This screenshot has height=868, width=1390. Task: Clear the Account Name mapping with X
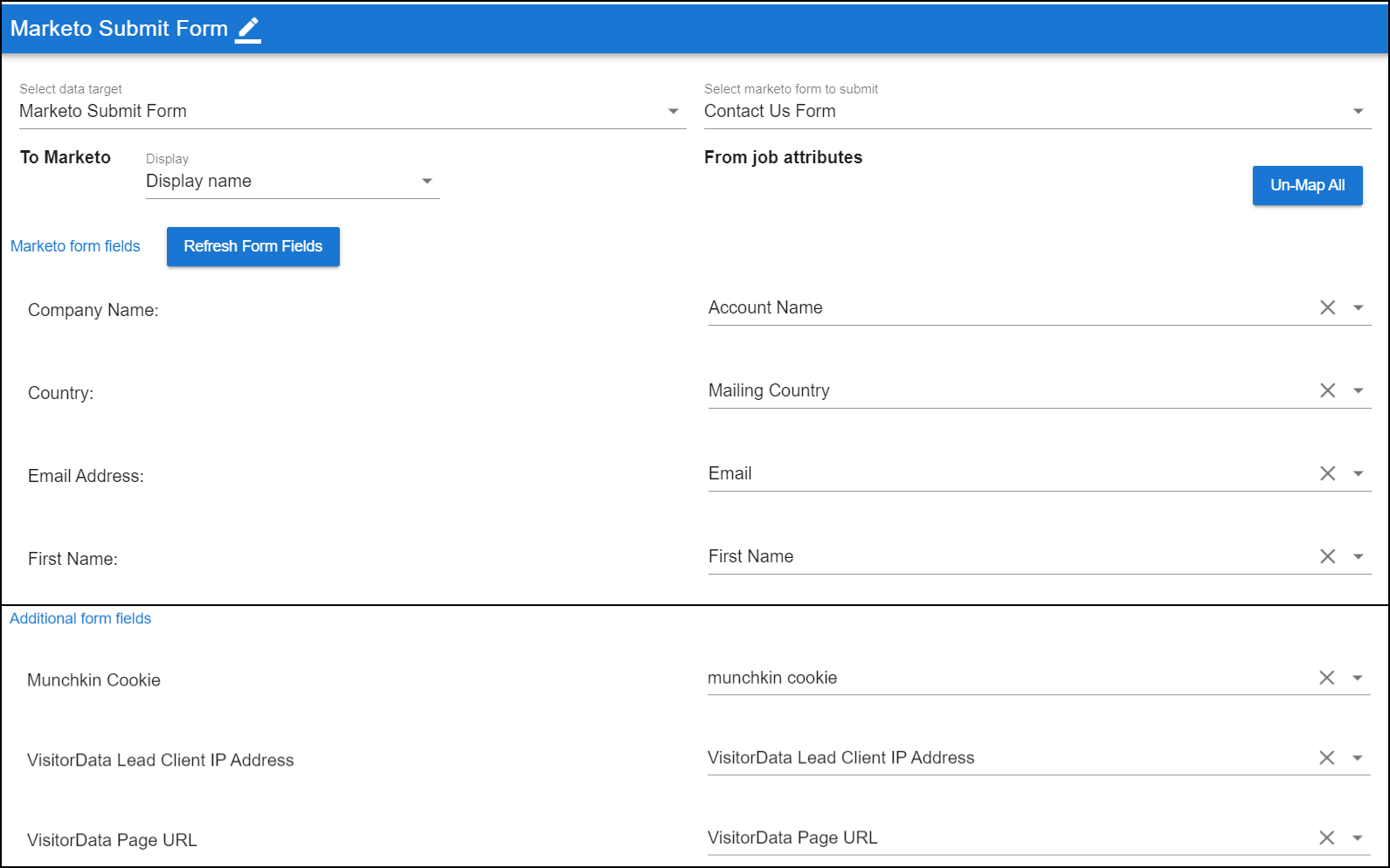pos(1327,307)
